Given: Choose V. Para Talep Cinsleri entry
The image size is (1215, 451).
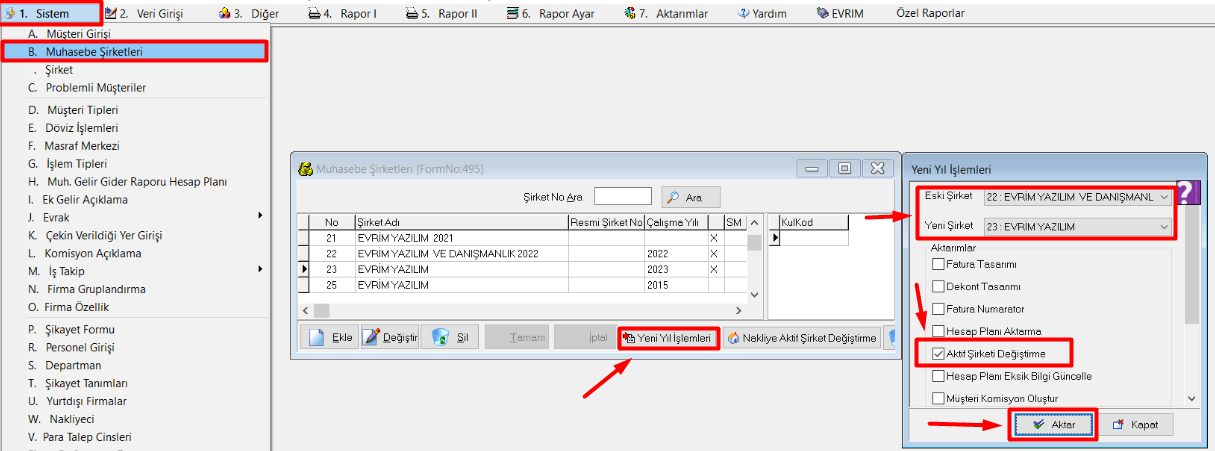Looking at the screenshot, I should [x=135, y=437].
